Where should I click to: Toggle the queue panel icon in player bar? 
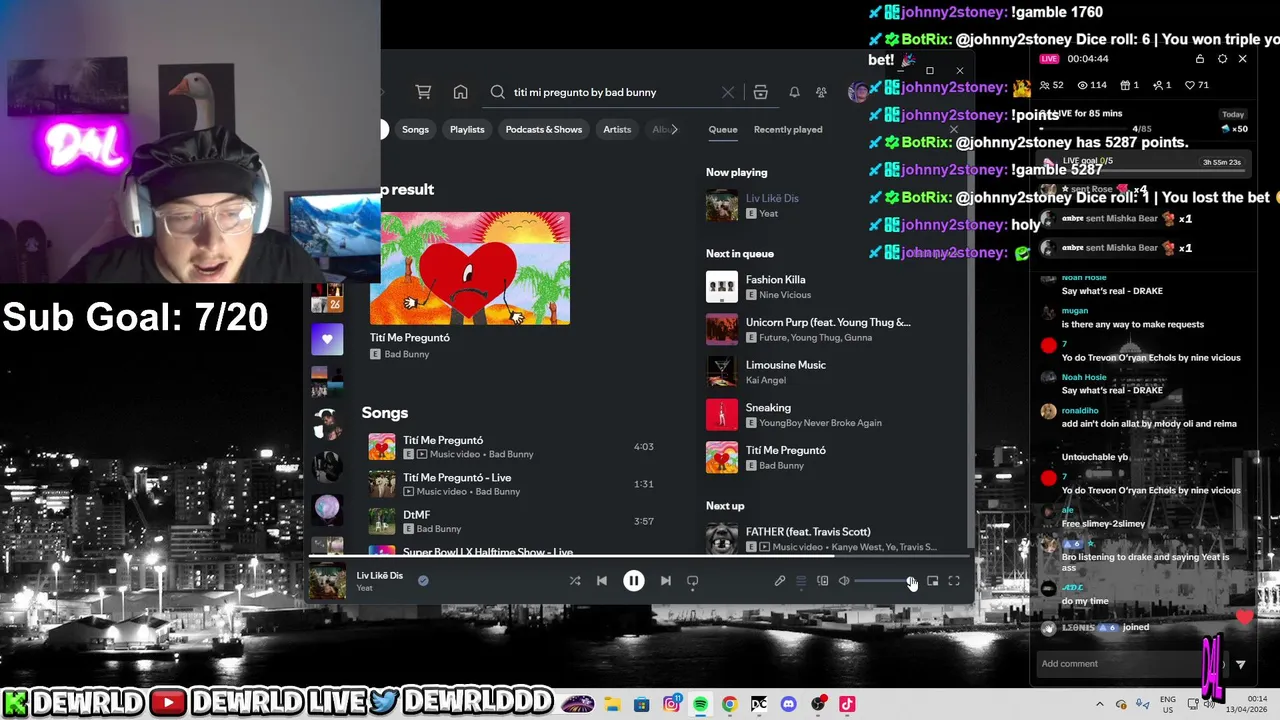click(x=801, y=580)
